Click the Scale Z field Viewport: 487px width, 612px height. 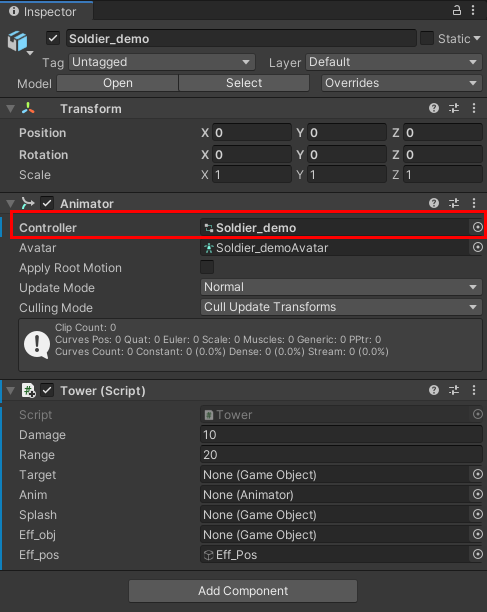tap(443, 174)
